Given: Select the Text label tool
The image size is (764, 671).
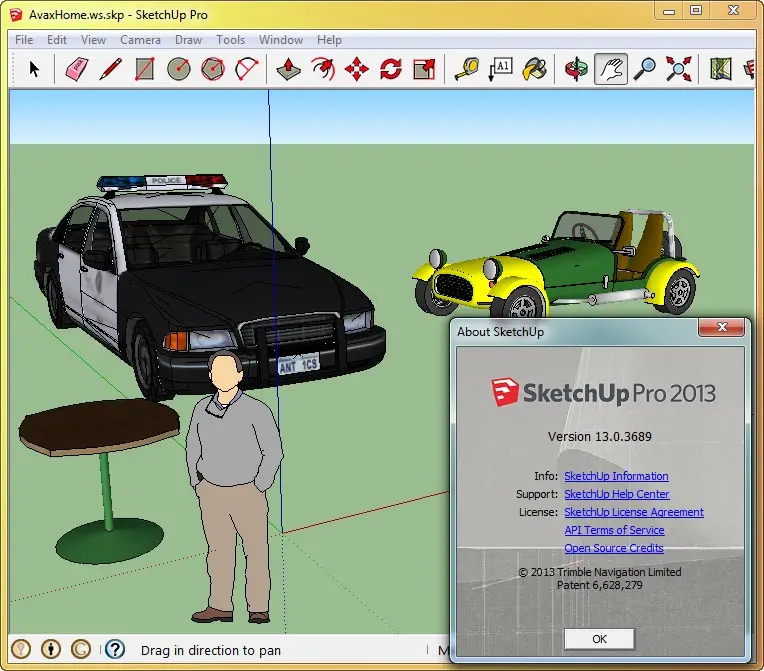Looking at the screenshot, I should point(501,69).
